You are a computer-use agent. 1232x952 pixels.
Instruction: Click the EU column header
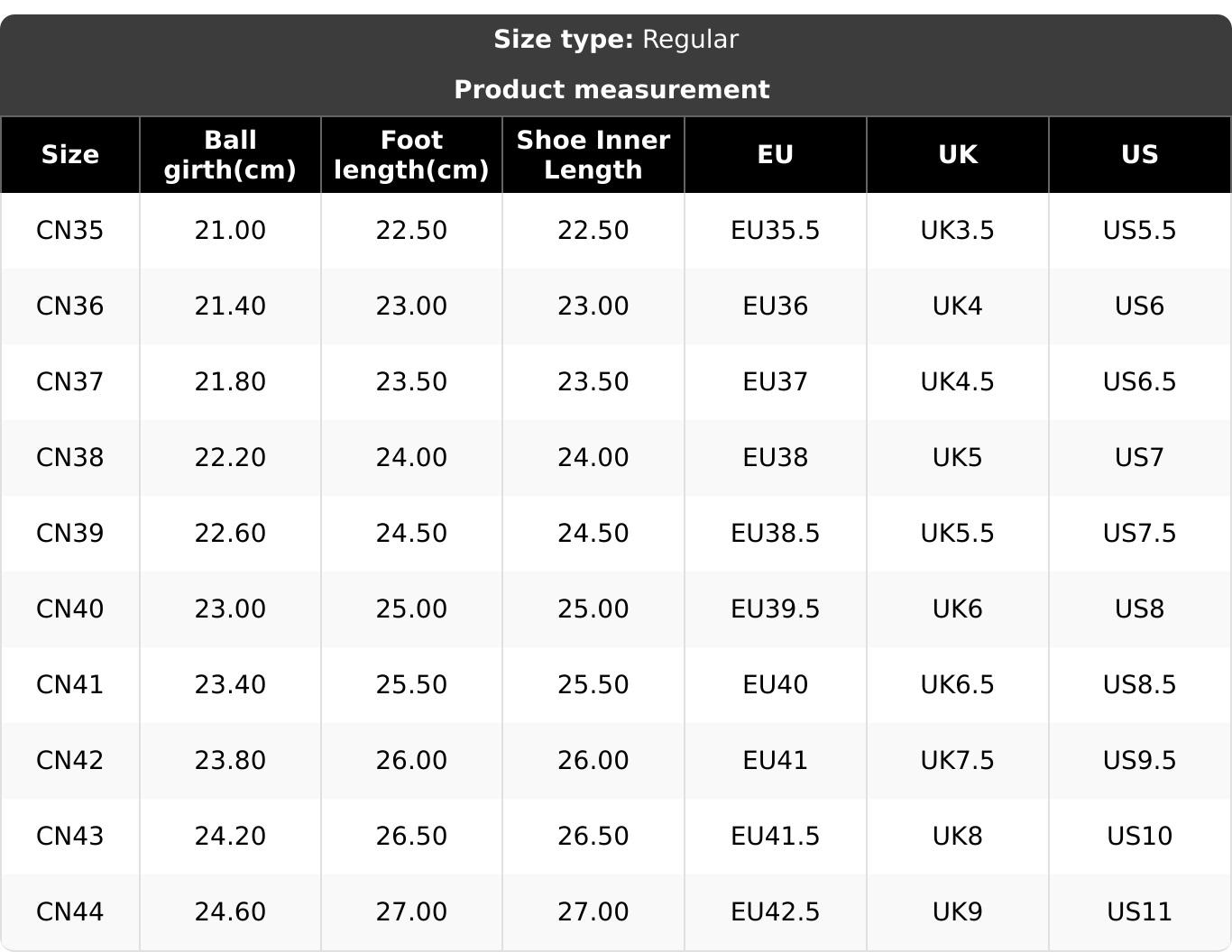(x=775, y=154)
